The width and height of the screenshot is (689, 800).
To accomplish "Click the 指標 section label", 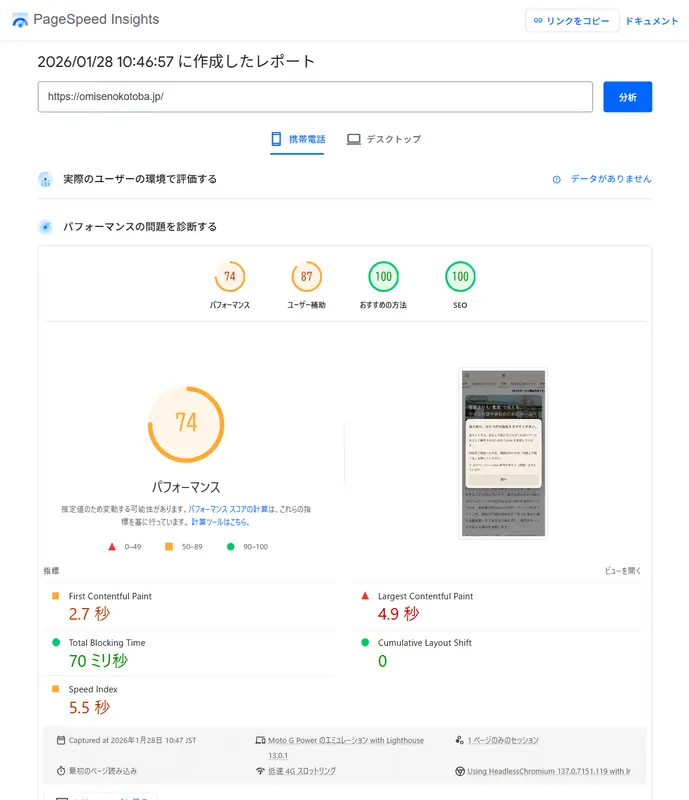I will pyautogui.click(x=52, y=571).
